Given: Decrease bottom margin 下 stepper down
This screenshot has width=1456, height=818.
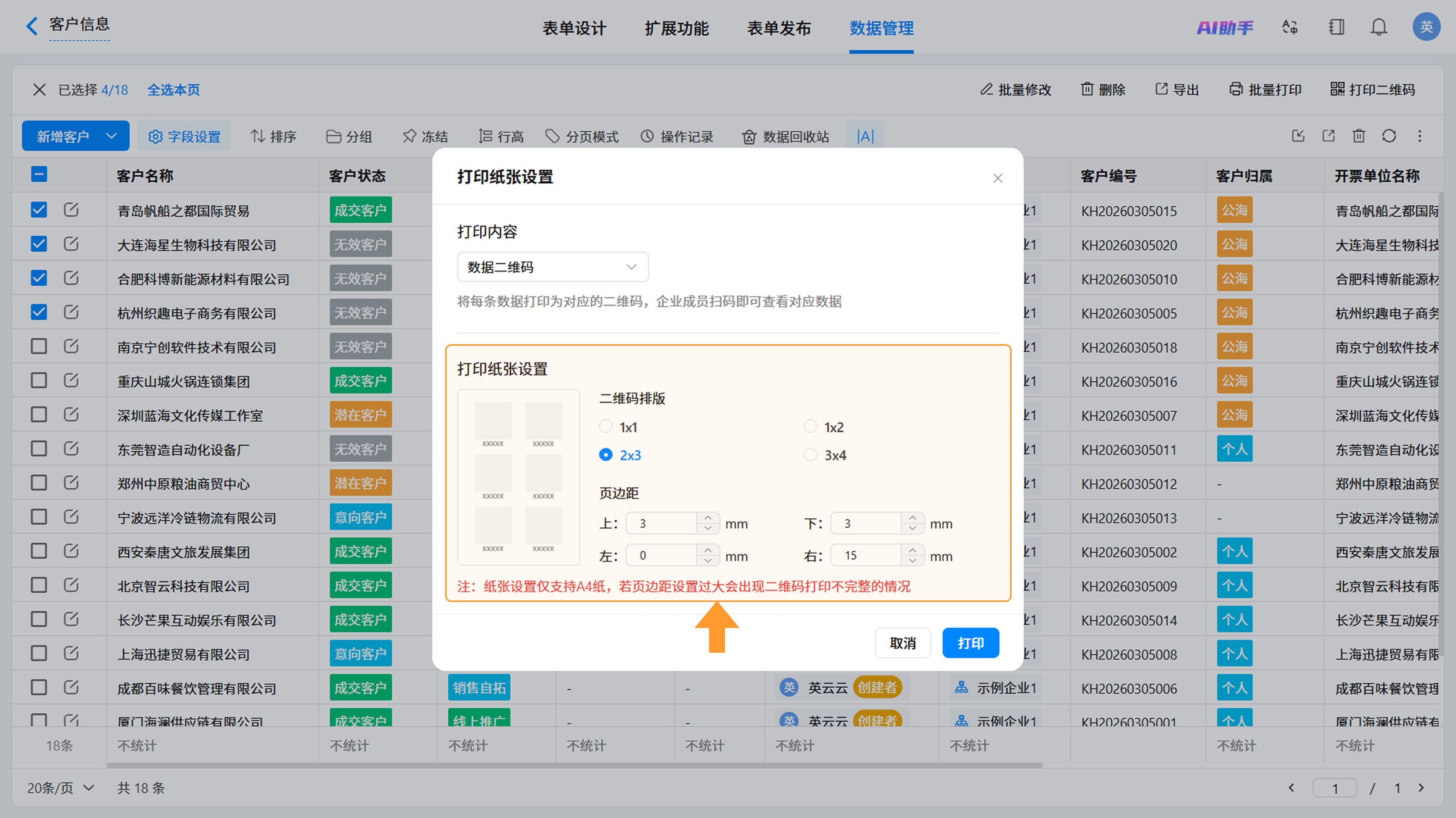Looking at the screenshot, I should click(912, 529).
